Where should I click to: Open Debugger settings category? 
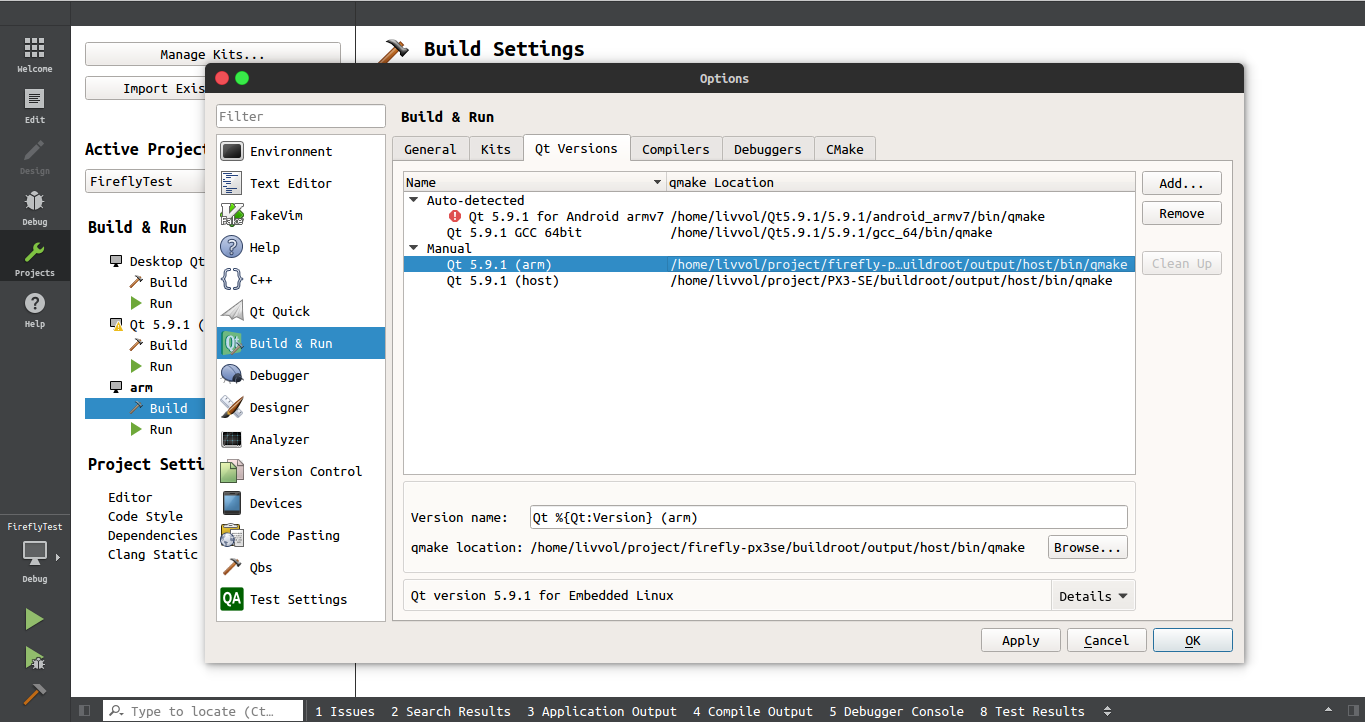301,375
